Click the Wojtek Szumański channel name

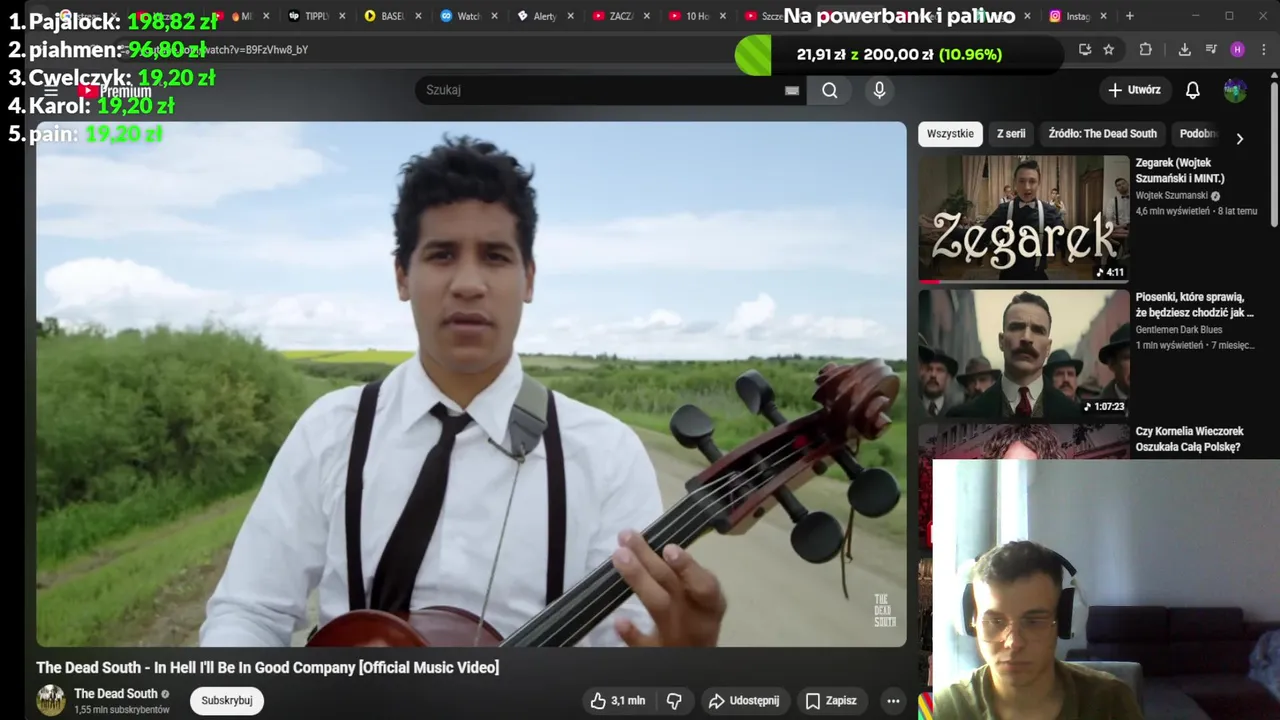point(1172,196)
